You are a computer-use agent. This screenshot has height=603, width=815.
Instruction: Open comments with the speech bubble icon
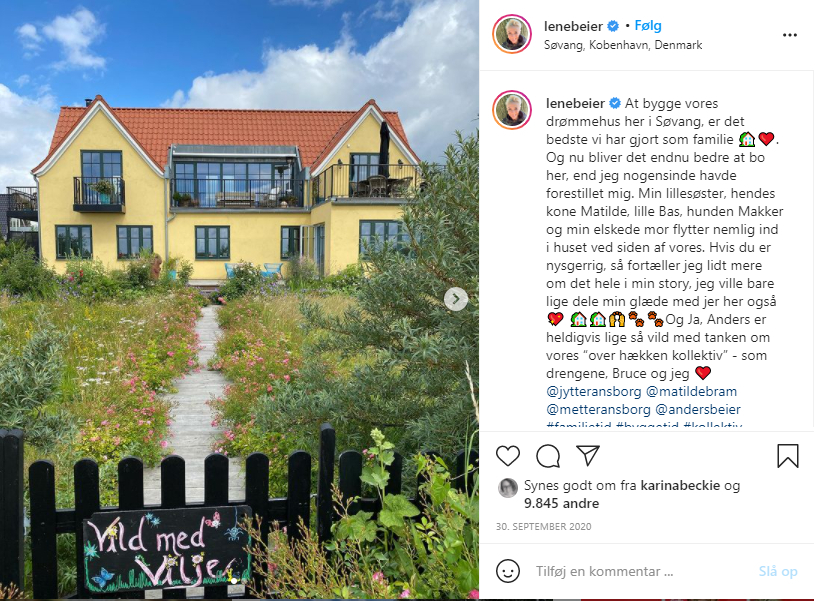click(548, 456)
